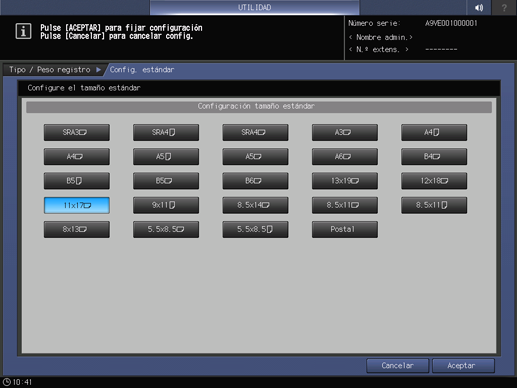The height and width of the screenshot is (388, 517).
Task: Select the SRA4 landscape paper size
Action: pos(255,132)
